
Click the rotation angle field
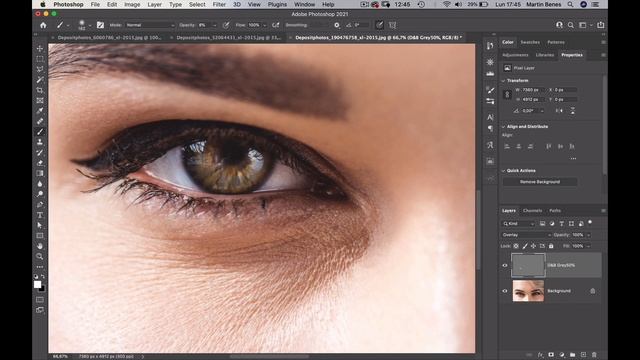(x=531, y=111)
